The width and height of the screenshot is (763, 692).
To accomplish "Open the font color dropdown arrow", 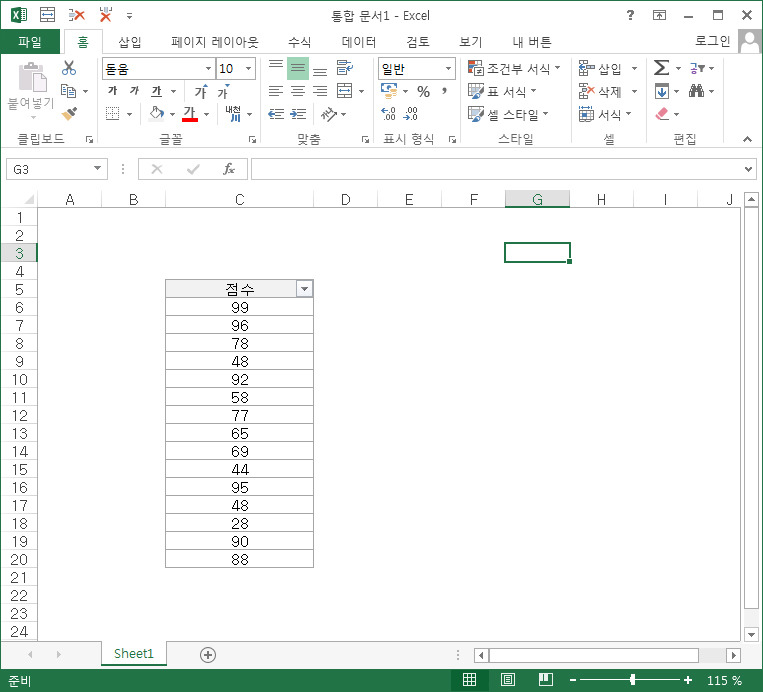I will point(207,114).
